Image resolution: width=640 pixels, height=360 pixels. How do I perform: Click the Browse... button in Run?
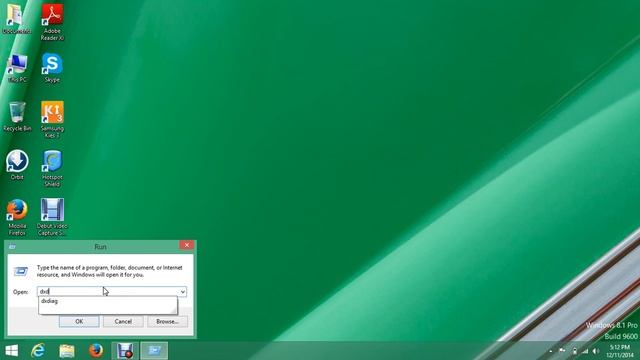(x=167, y=322)
